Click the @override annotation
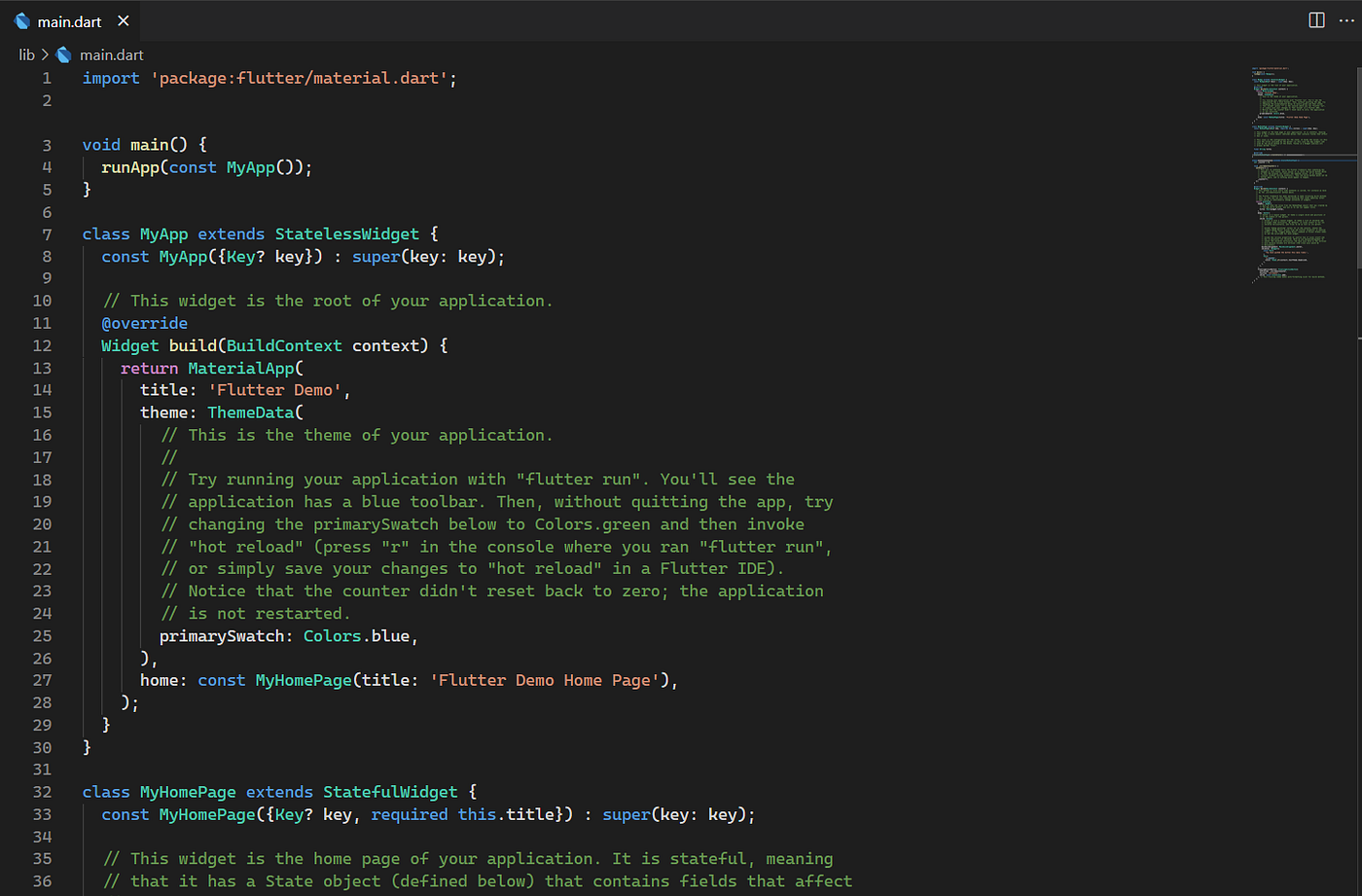 [144, 322]
